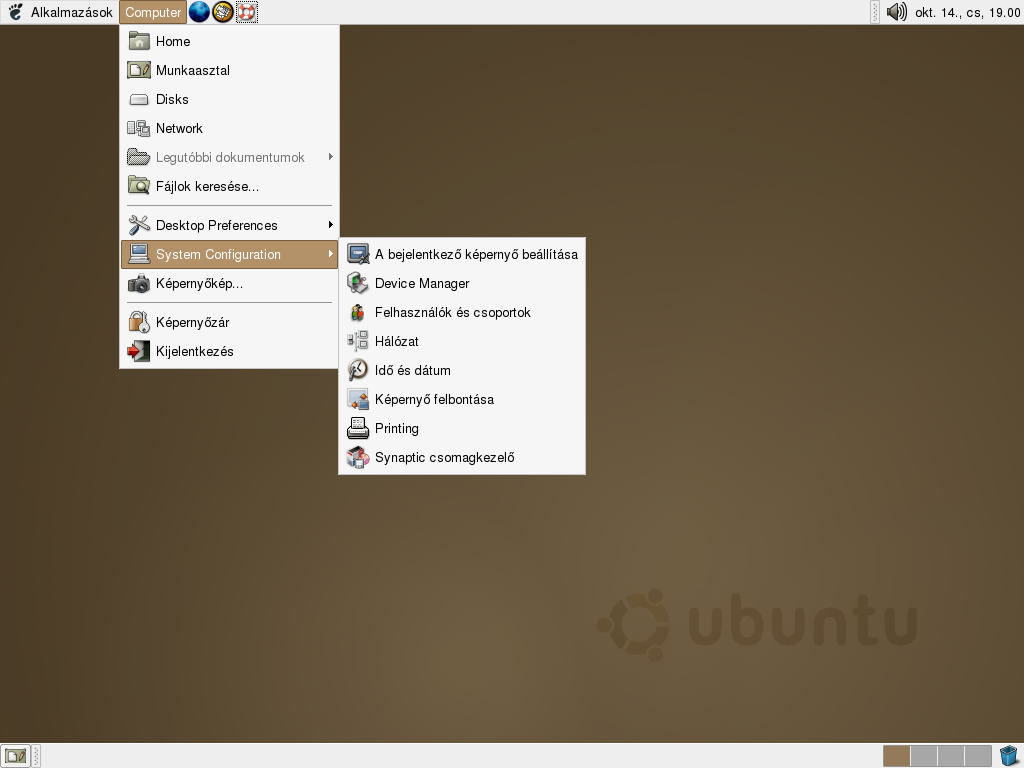Click the Legutóbbi dokumentumok folder icon
The height and width of the screenshot is (768, 1024).
[x=138, y=157]
